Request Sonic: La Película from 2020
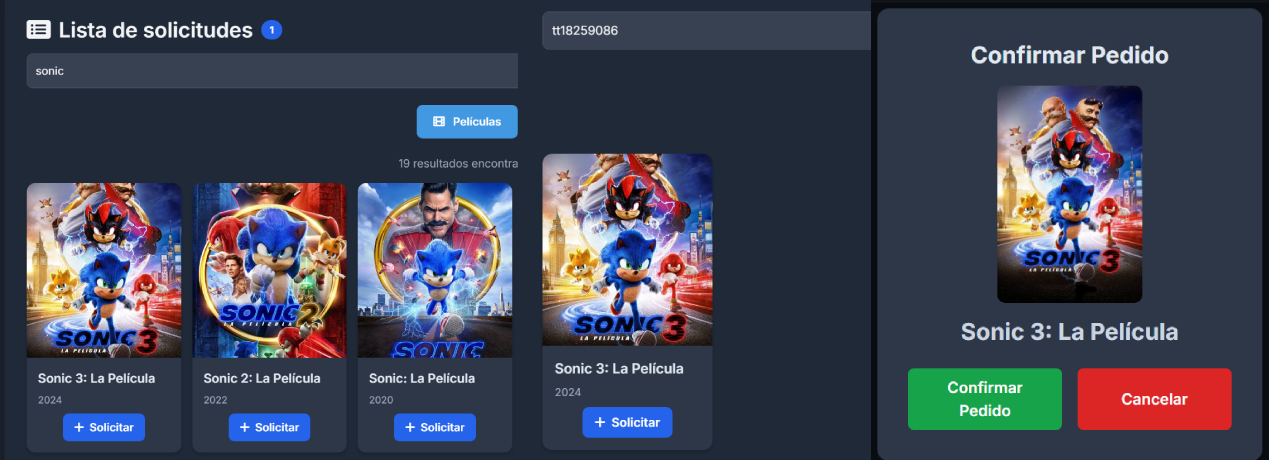Viewport: 1269px width, 460px height. point(434,427)
